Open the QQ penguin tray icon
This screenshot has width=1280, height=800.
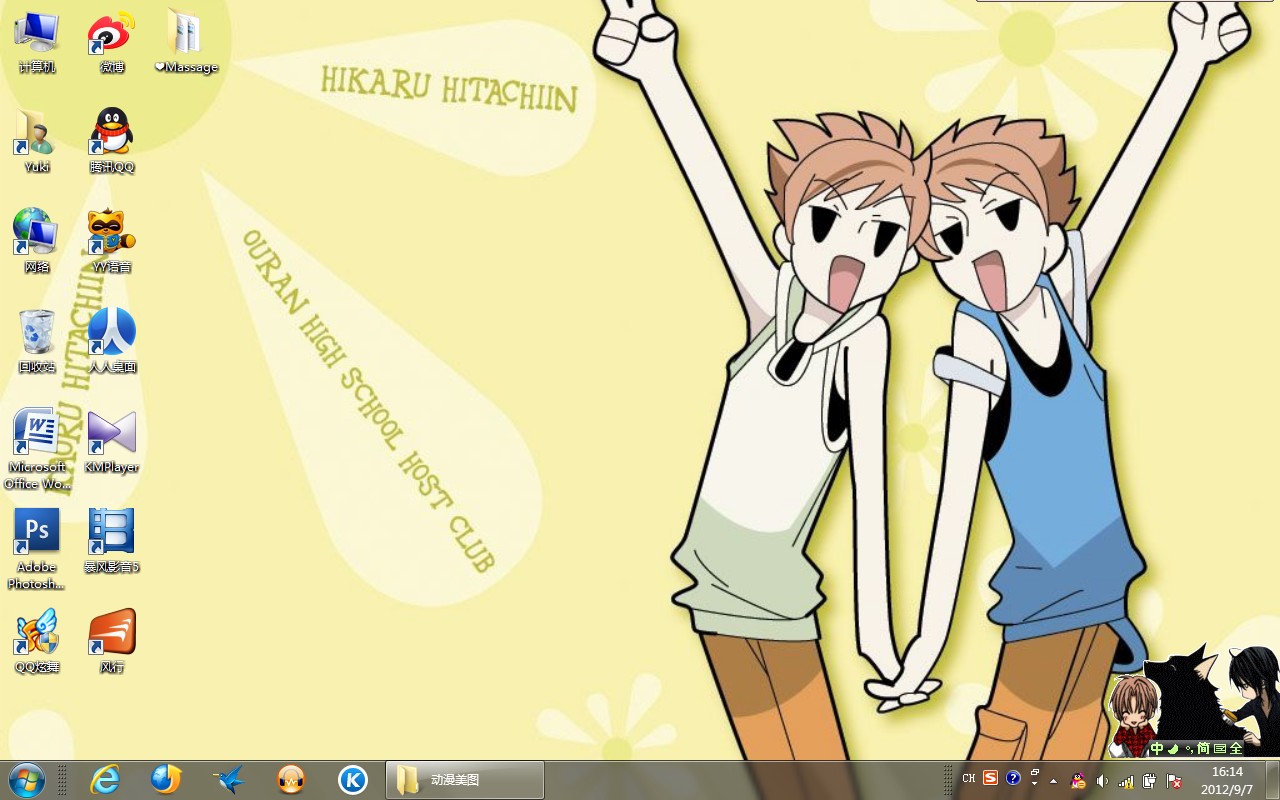coord(1078,780)
